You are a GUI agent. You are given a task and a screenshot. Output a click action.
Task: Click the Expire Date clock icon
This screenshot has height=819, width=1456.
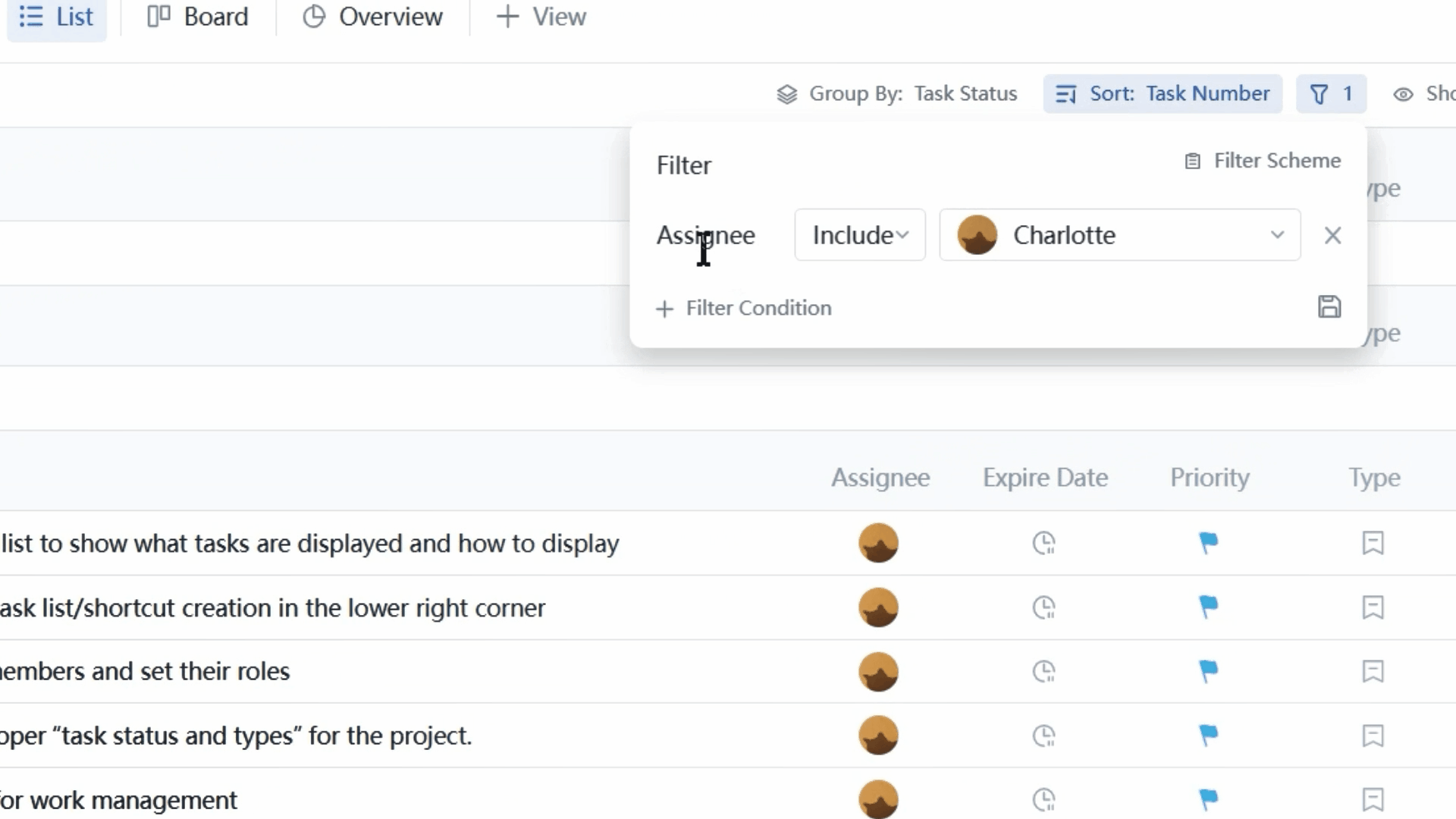tap(1044, 542)
